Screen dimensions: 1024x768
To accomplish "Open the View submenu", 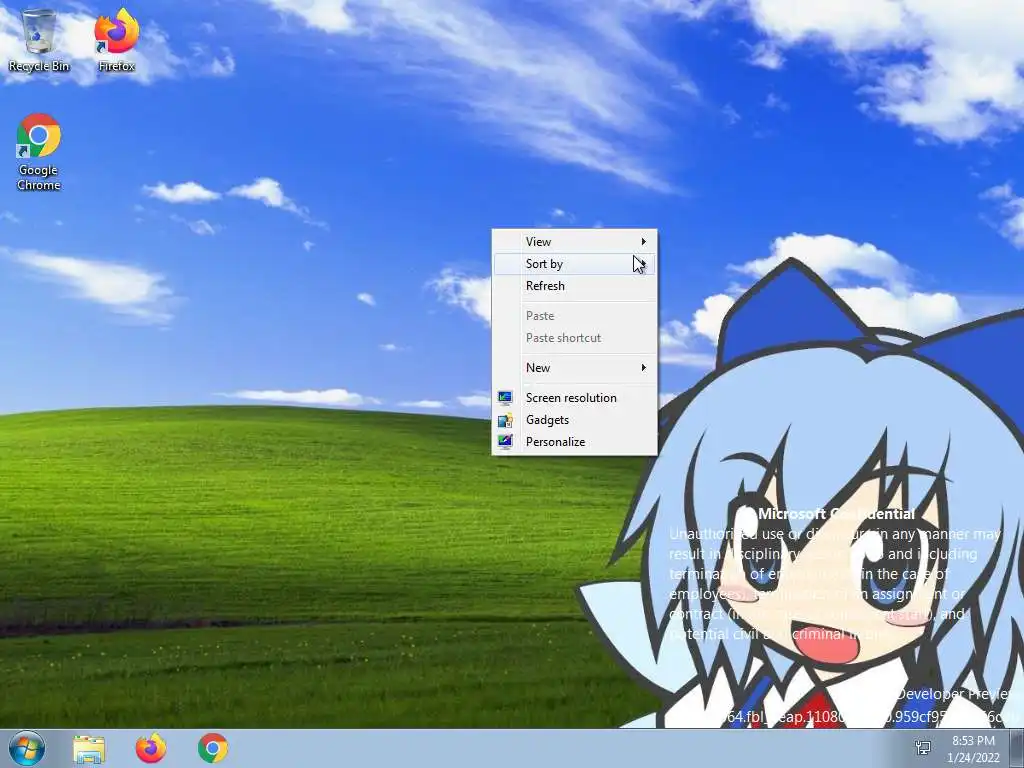I will click(574, 242).
